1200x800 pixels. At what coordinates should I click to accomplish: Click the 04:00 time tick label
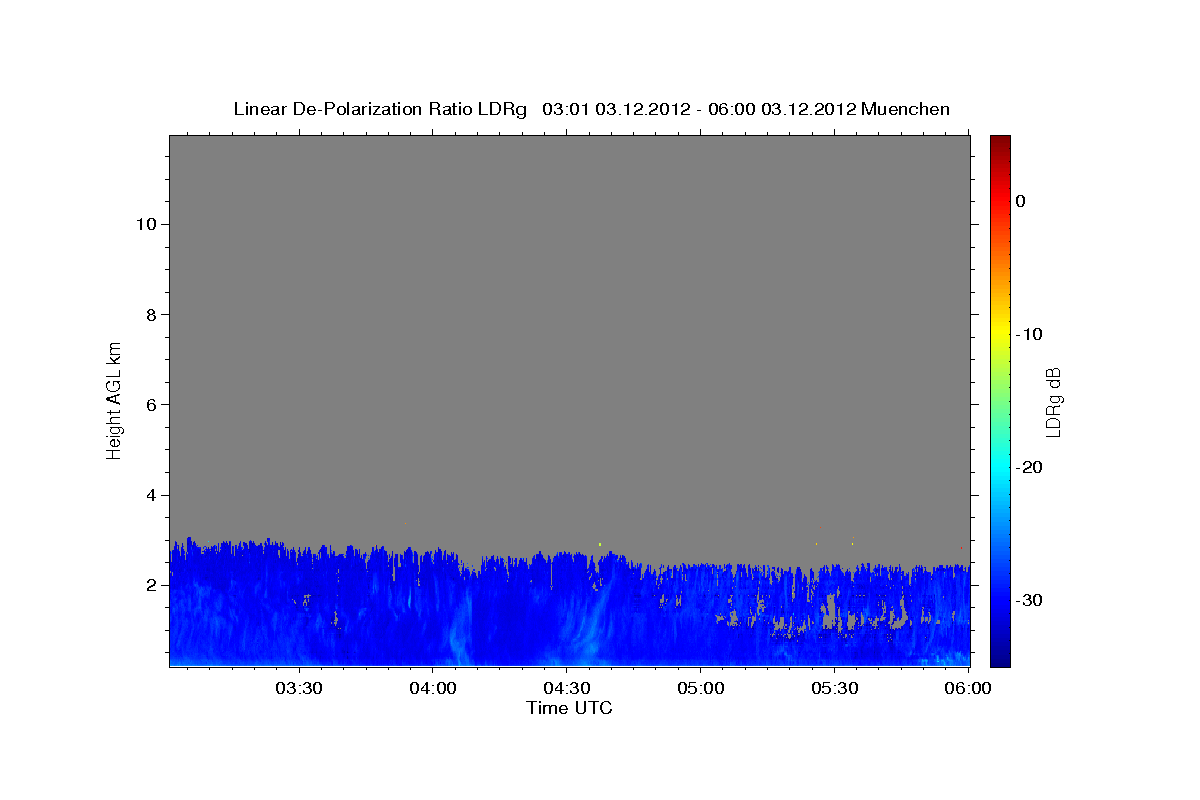pyautogui.click(x=433, y=688)
